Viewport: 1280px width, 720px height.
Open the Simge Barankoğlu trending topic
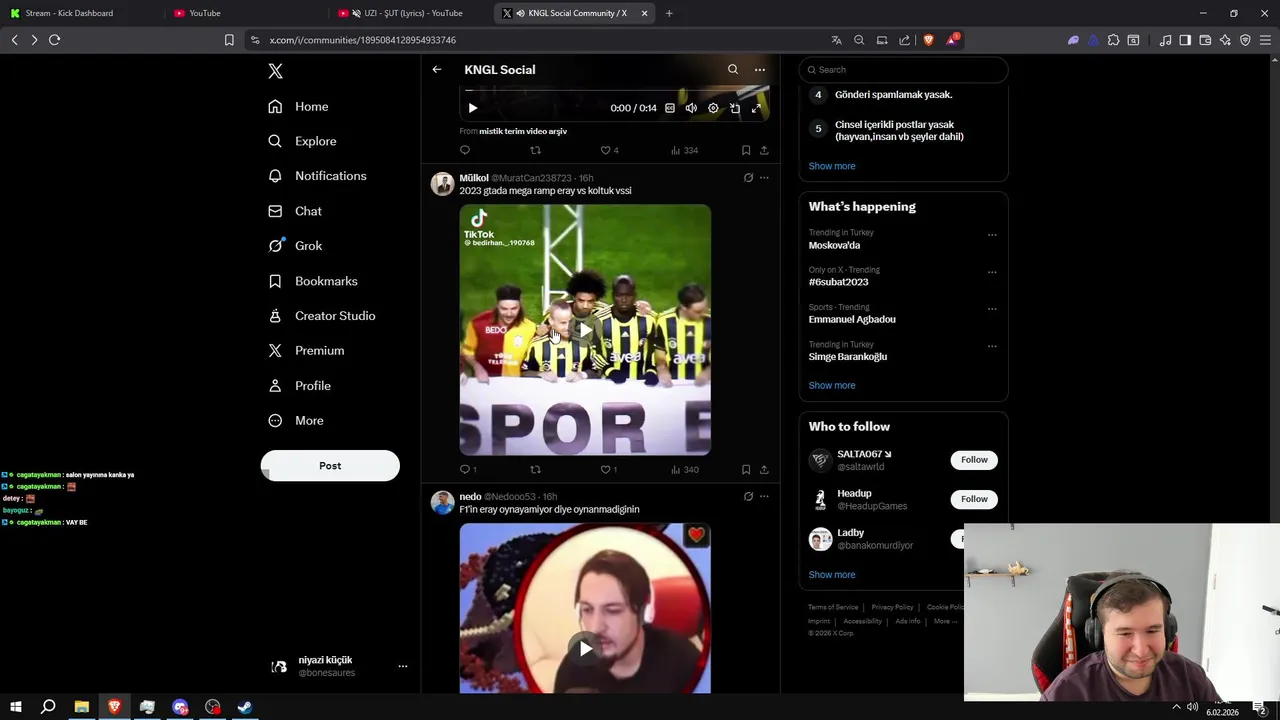848,357
